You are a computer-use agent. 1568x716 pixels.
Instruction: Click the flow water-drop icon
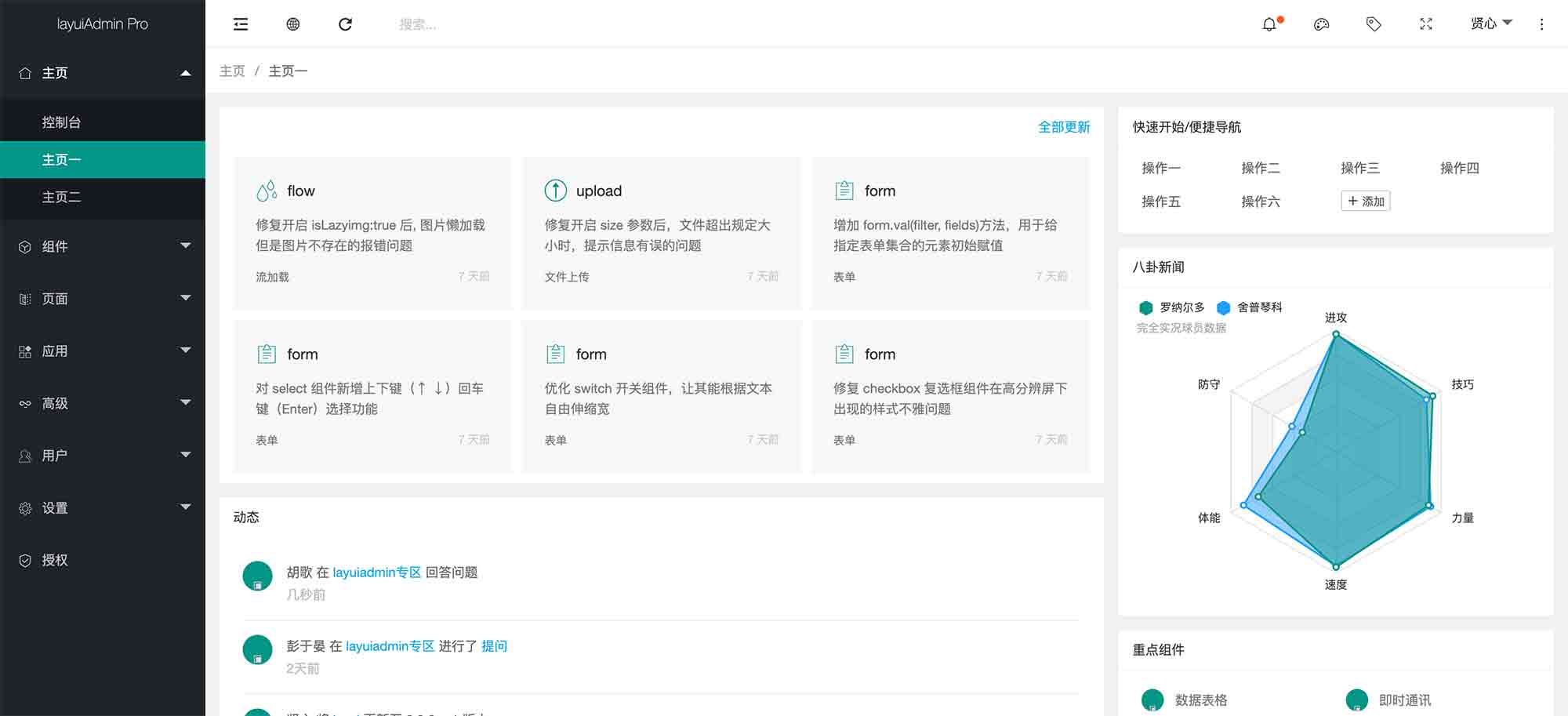[x=267, y=191]
